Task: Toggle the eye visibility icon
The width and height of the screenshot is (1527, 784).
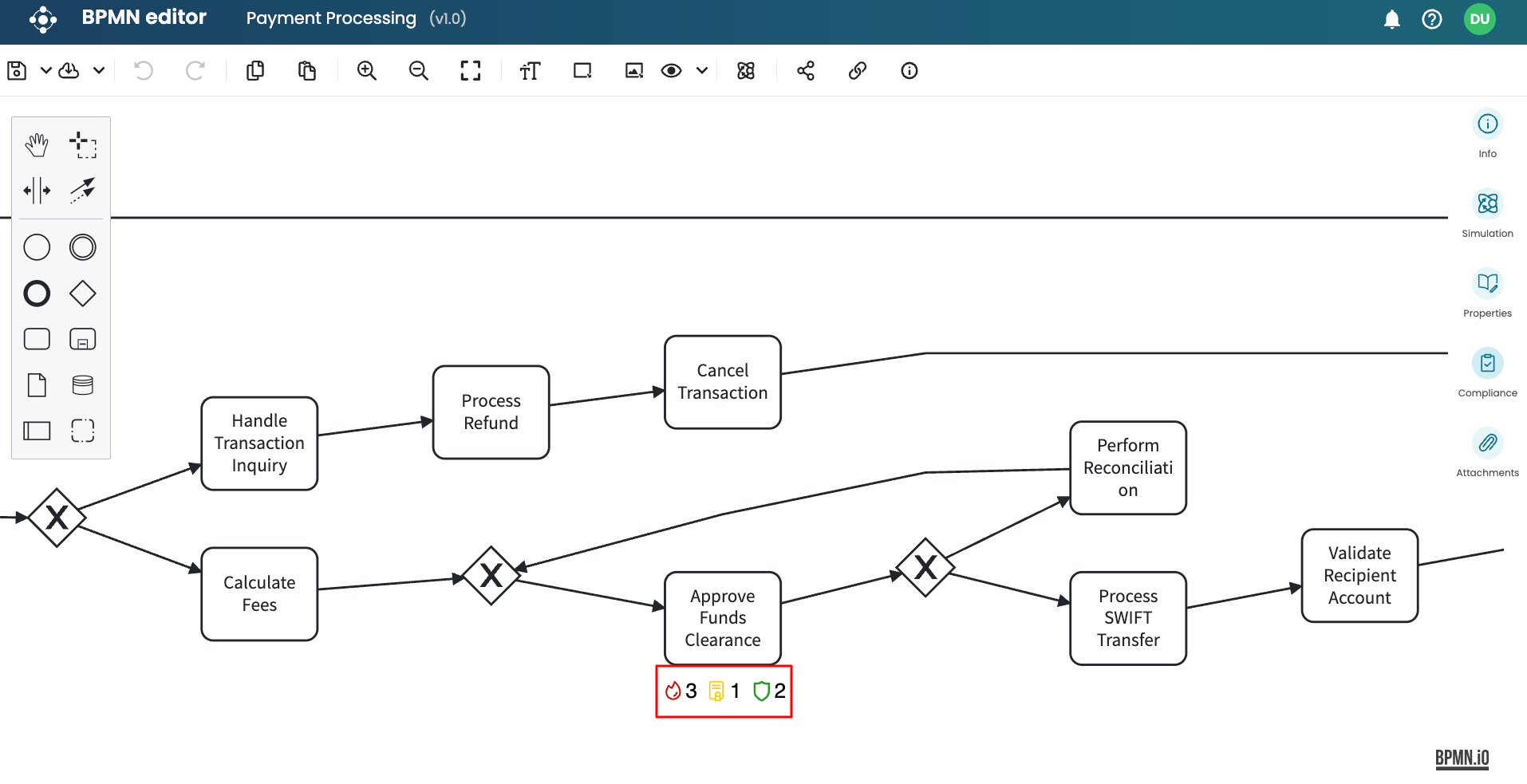Action: tap(671, 71)
